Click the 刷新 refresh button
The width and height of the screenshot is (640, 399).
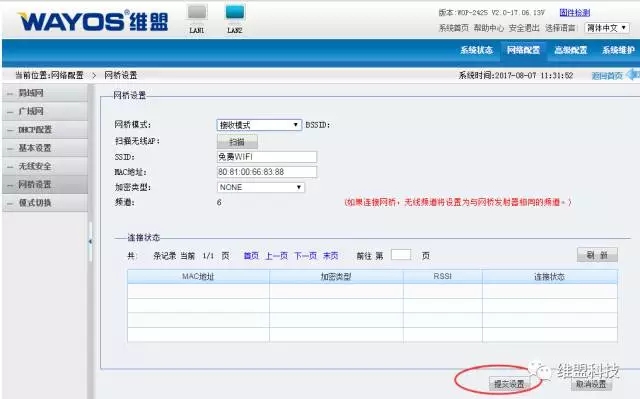coord(597,255)
